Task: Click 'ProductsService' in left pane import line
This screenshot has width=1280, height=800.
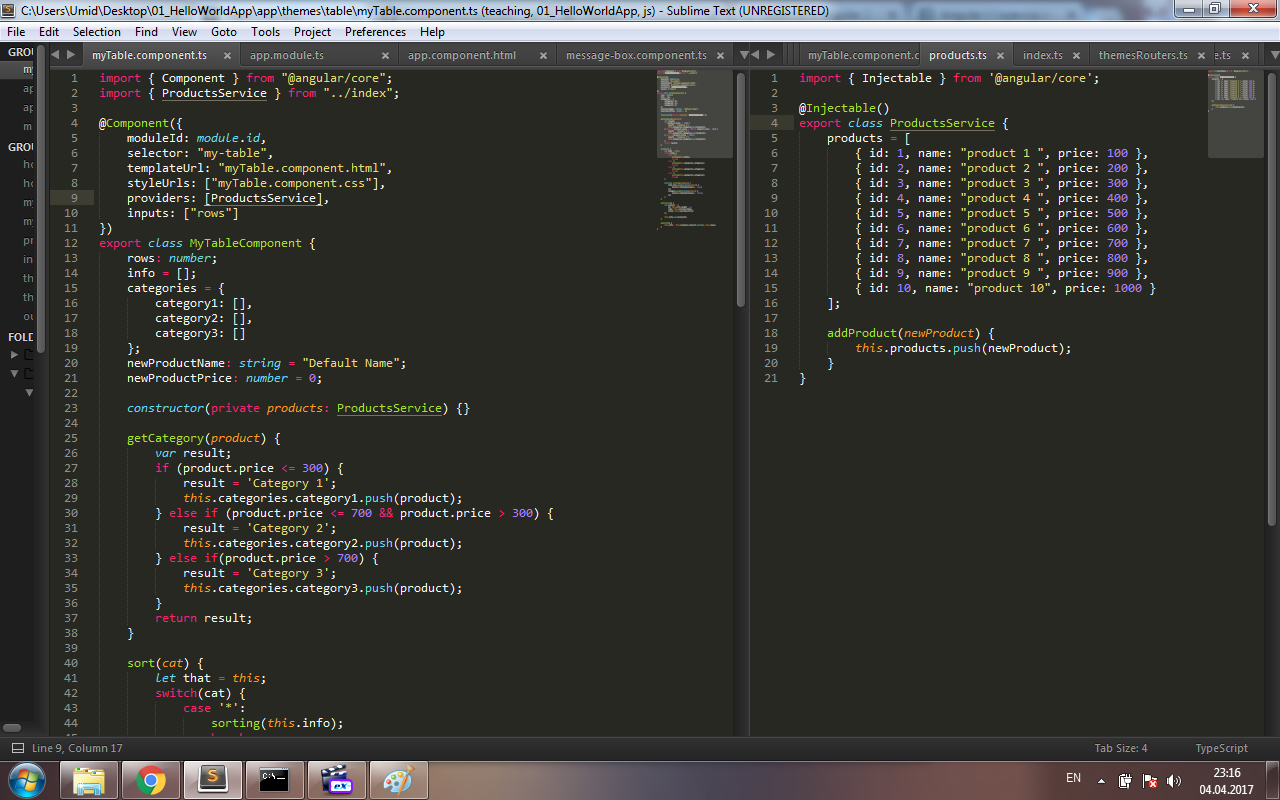Action: 214,93
